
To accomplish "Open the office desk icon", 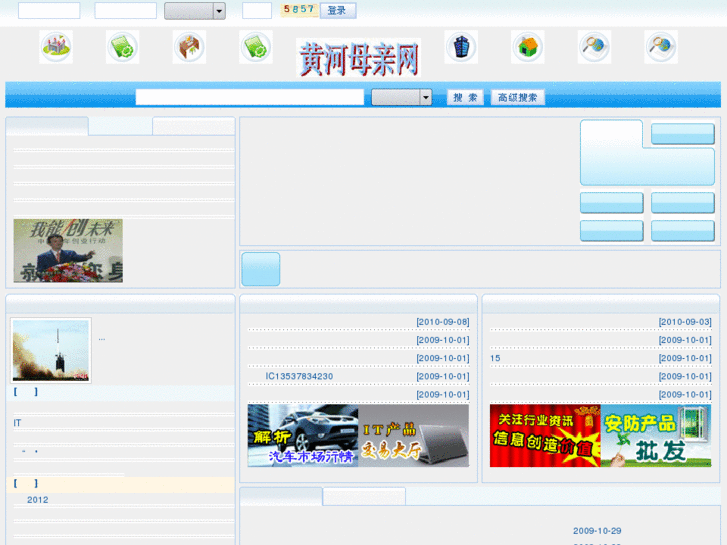I will click(189, 47).
